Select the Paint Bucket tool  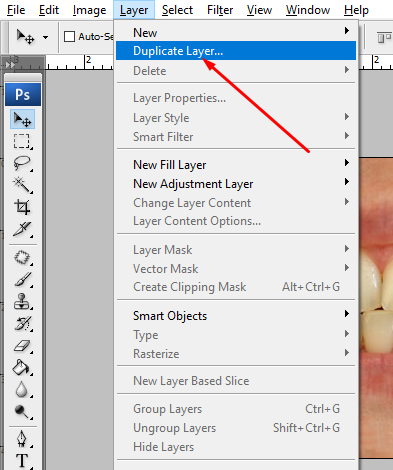click(x=22, y=367)
